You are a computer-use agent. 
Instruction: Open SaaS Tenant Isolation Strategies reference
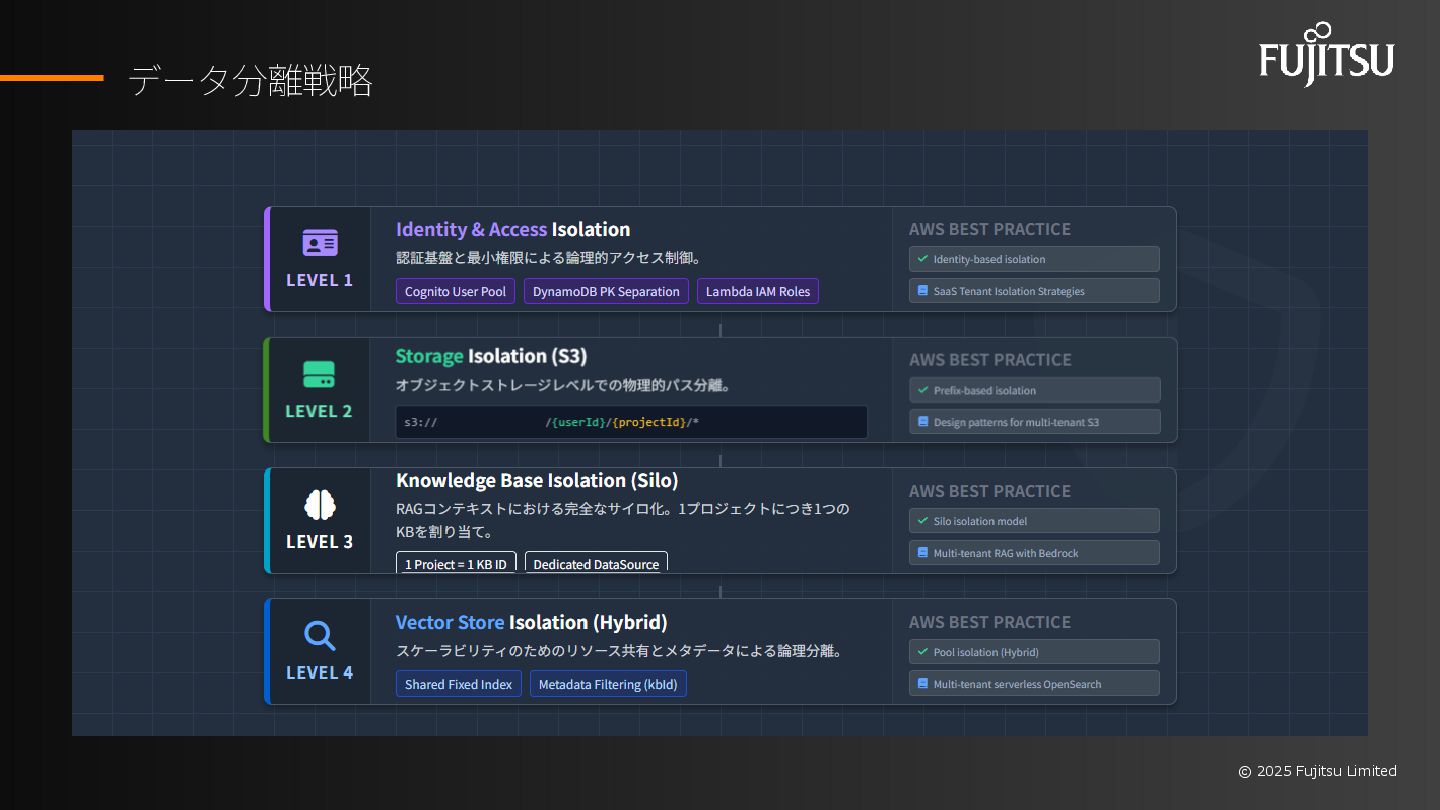[1034, 291]
